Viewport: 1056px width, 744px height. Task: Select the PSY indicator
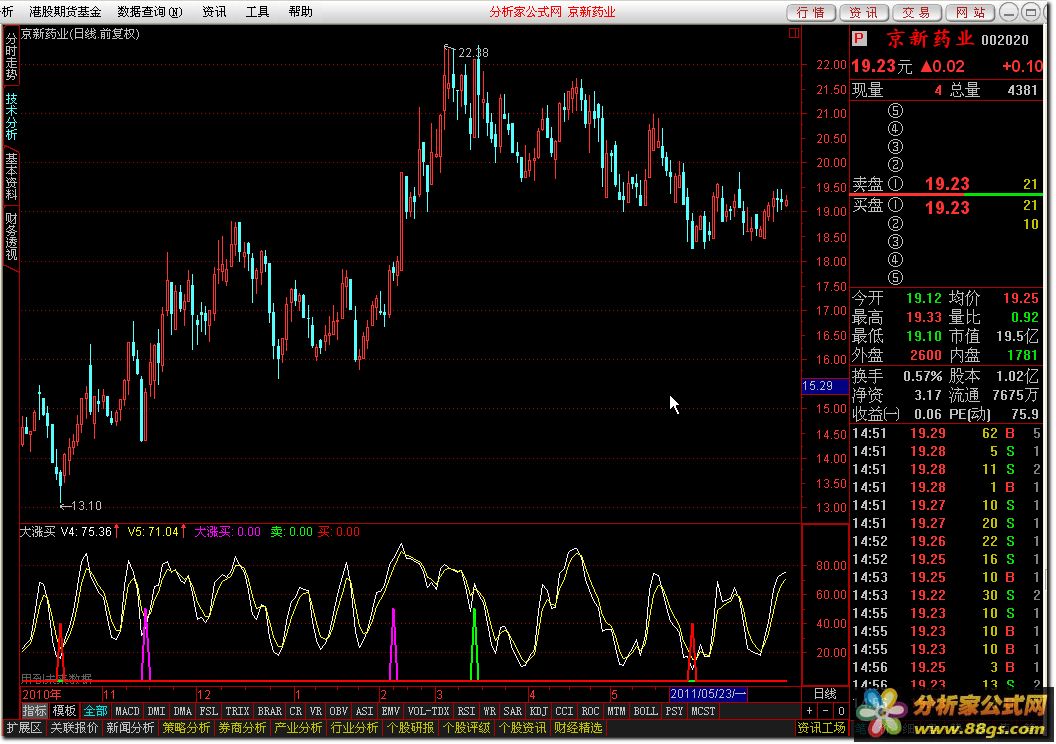[674, 711]
